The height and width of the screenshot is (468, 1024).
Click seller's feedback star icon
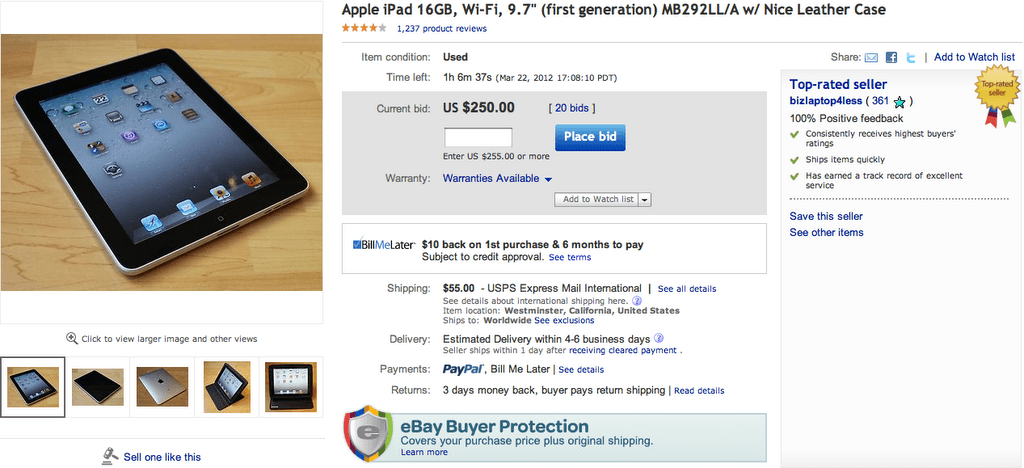pos(900,102)
